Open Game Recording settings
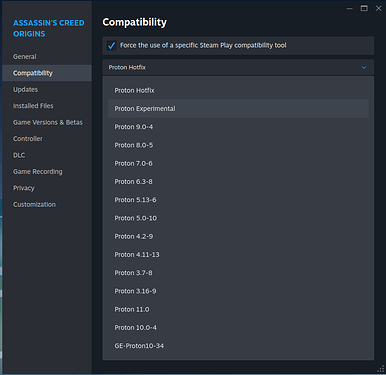Image resolution: width=386 pixels, height=375 pixels. pos(47,172)
